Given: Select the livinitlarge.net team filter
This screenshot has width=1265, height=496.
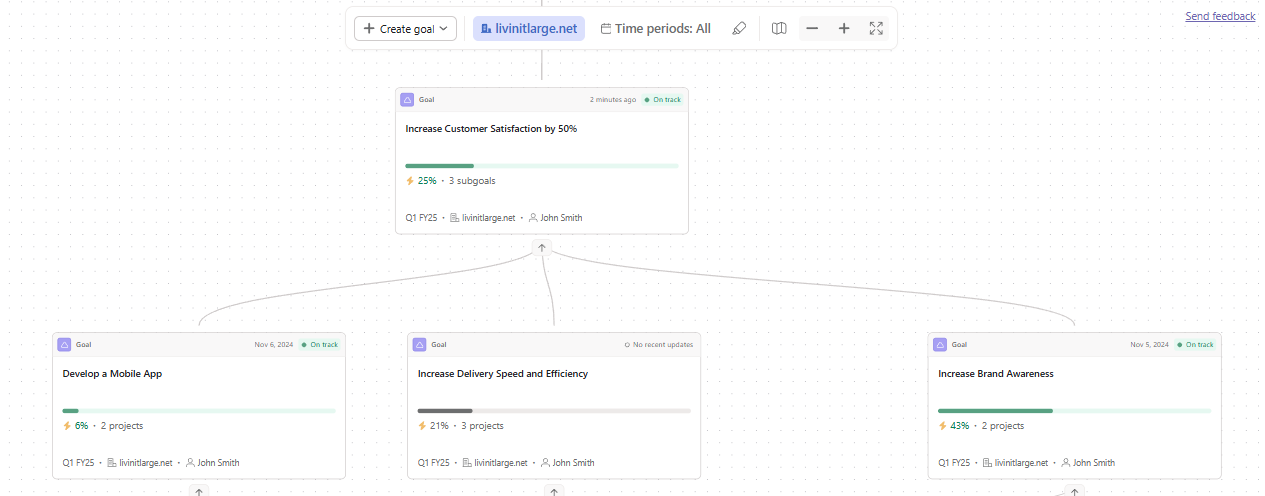Looking at the screenshot, I should point(529,29).
